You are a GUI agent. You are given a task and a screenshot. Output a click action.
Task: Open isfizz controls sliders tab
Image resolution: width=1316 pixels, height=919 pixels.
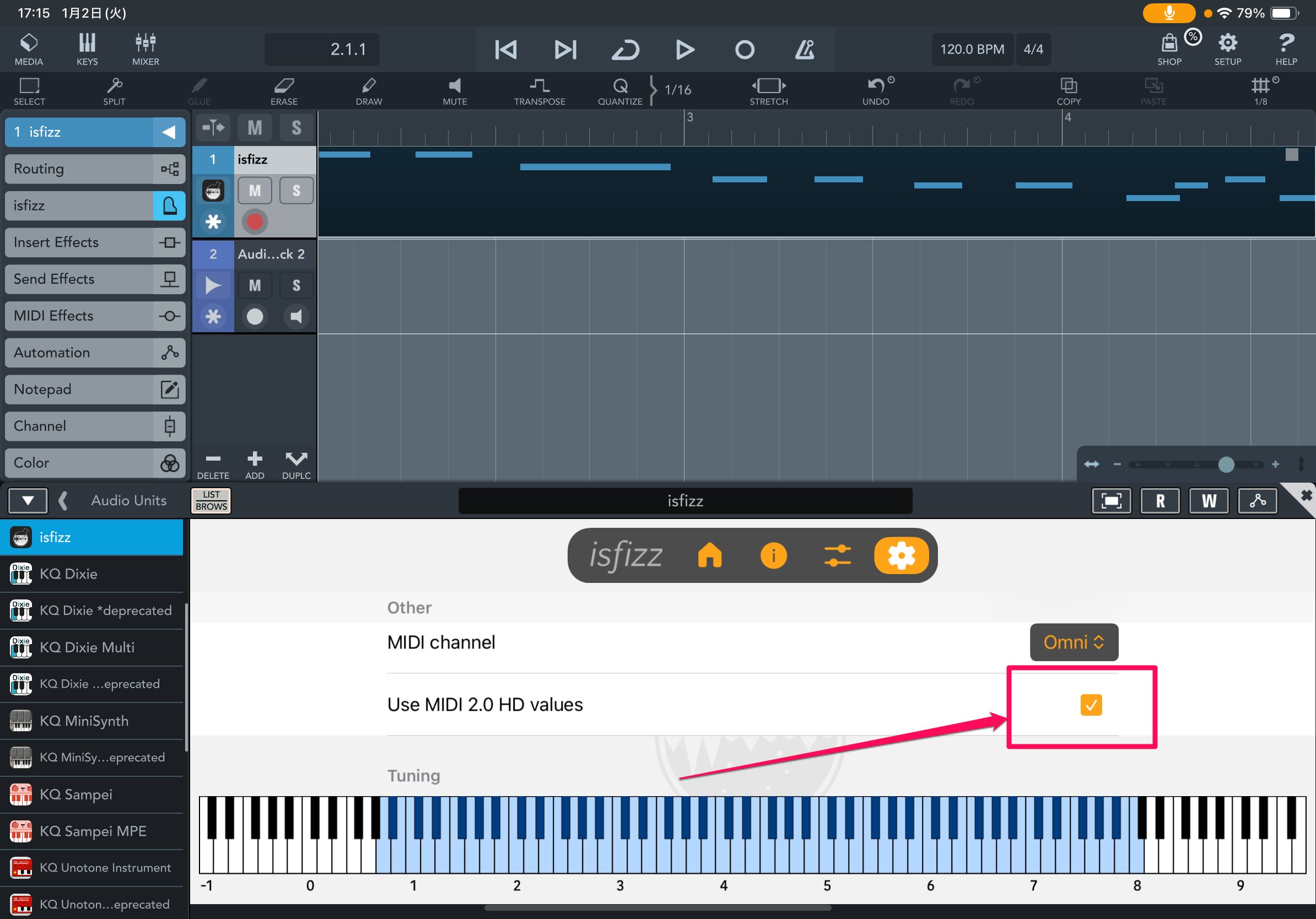pyautogui.click(x=838, y=555)
